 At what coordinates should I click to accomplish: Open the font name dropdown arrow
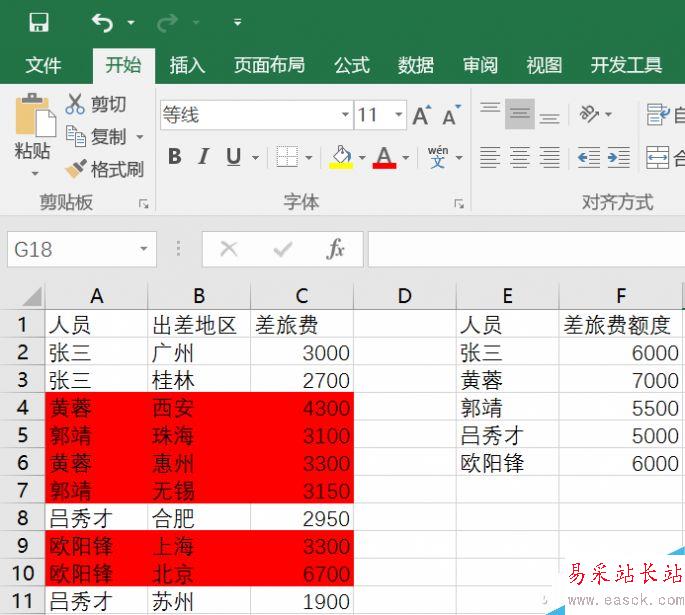coord(345,115)
